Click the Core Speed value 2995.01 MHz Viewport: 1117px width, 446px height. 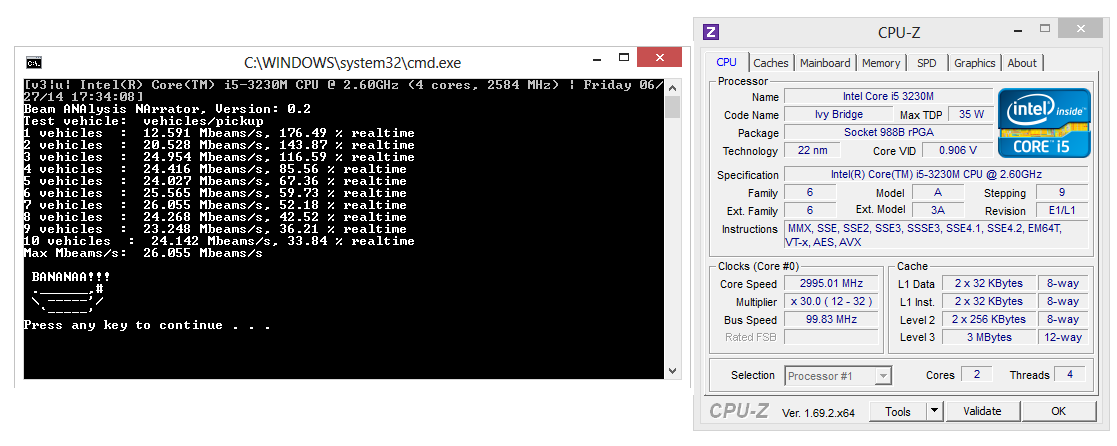(x=833, y=284)
